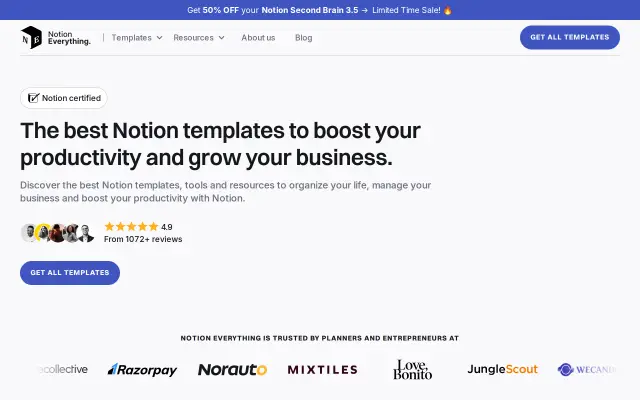The width and height of the screenshot is (640, 400).
Task: Click the five-star rating icons
Action: 131,227
